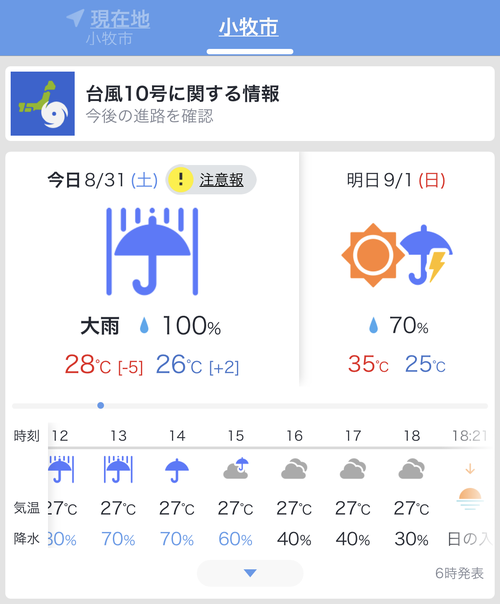Select the 小牧市 tab

249,28
